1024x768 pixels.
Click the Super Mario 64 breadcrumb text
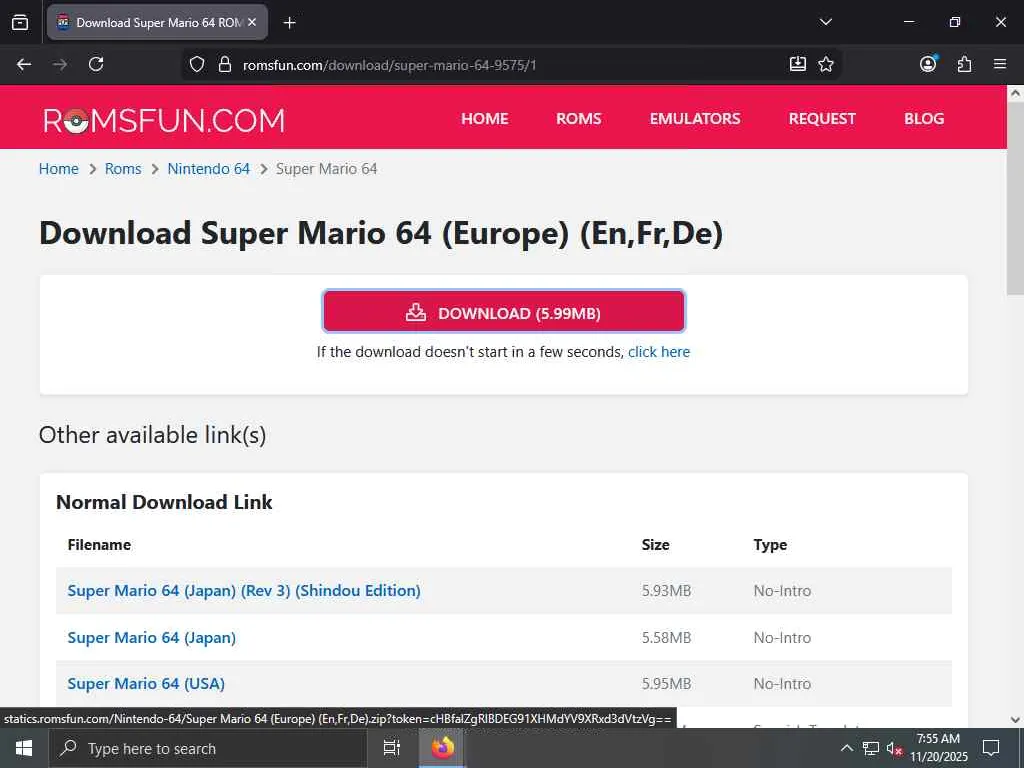[x=327, y=168]
